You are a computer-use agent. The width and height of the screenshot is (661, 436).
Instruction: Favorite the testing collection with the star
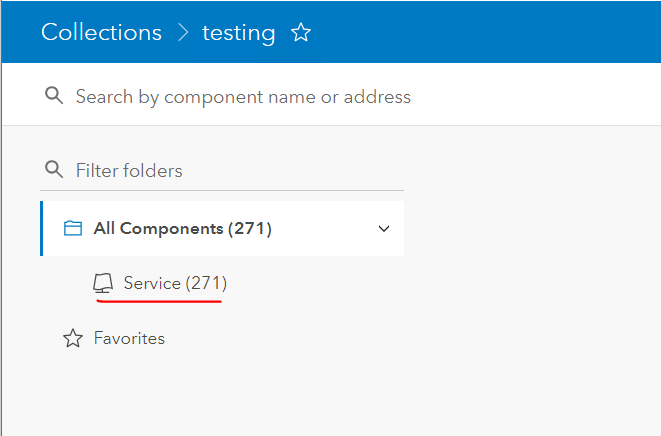[301, 33]
